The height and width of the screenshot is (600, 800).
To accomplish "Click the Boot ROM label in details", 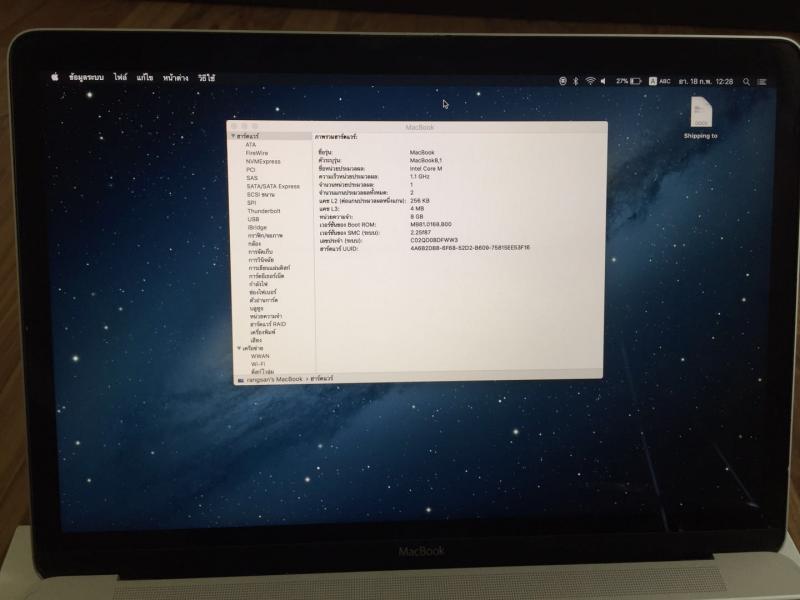I will [x=348, y=224].
